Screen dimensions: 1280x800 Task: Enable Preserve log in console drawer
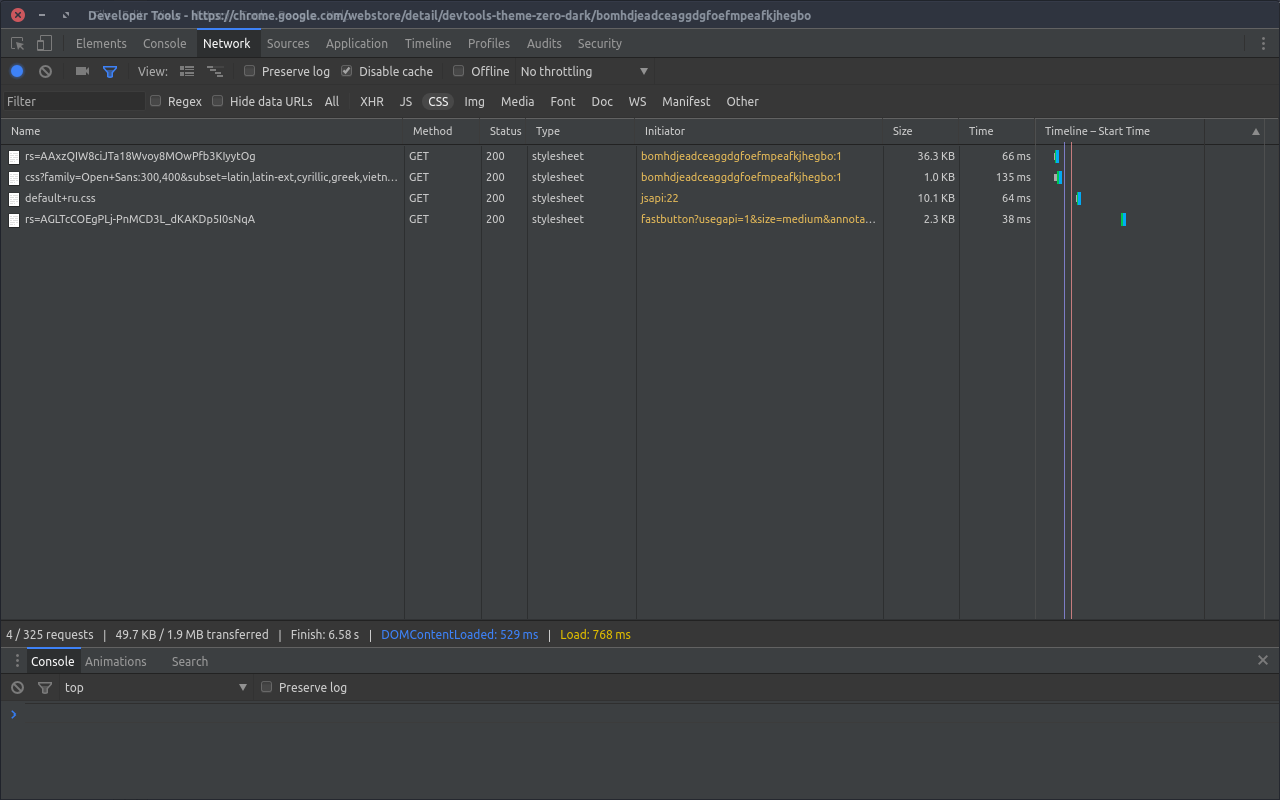click(267, 687)
